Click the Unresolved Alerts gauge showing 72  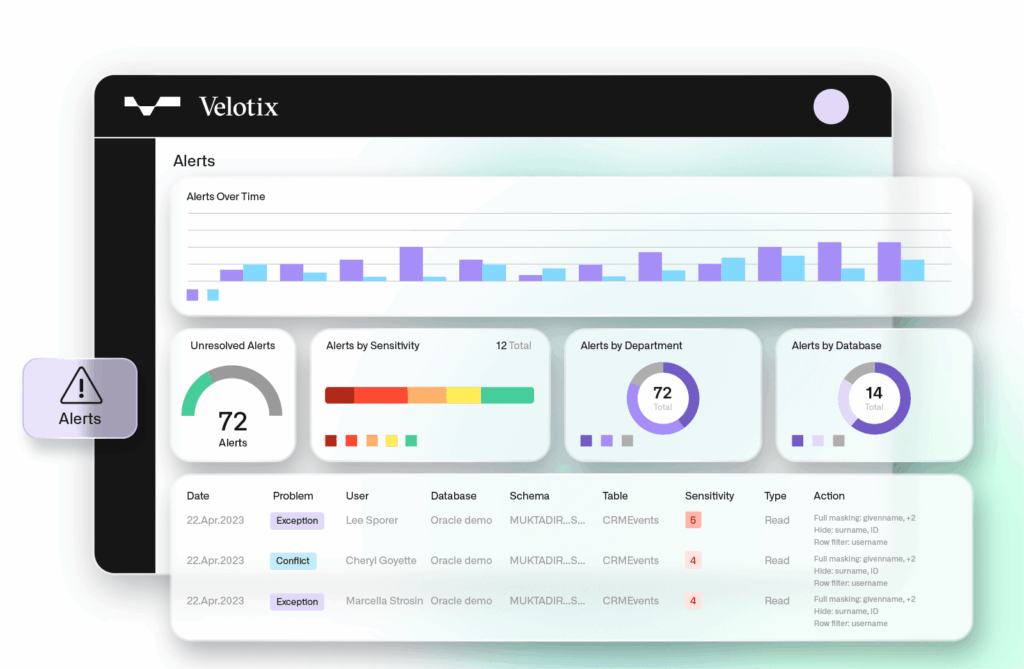(x=232, y=399)
